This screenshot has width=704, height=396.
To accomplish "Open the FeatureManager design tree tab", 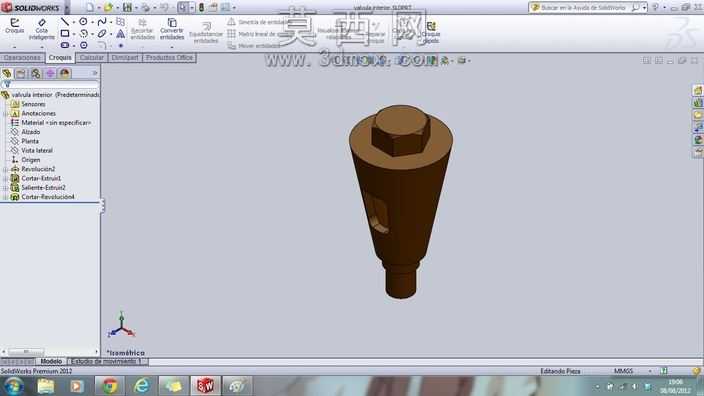I will (6, 73).
